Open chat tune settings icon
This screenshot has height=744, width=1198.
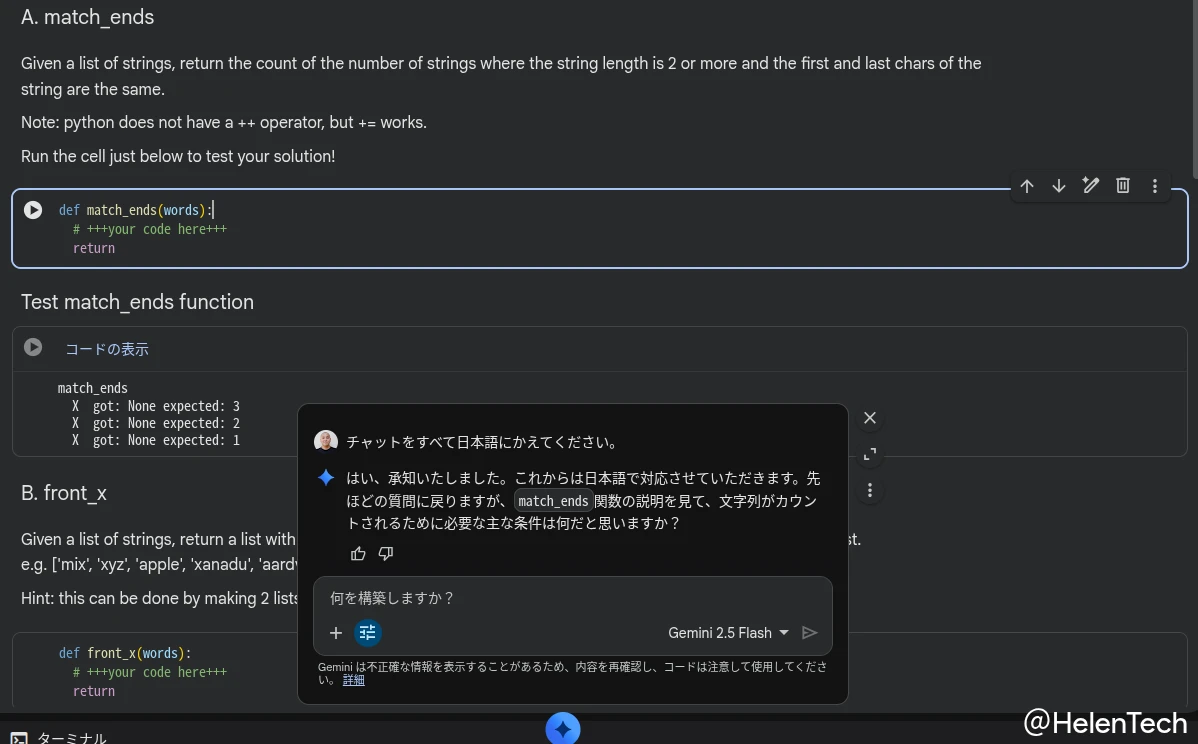[x=367, y=632]
